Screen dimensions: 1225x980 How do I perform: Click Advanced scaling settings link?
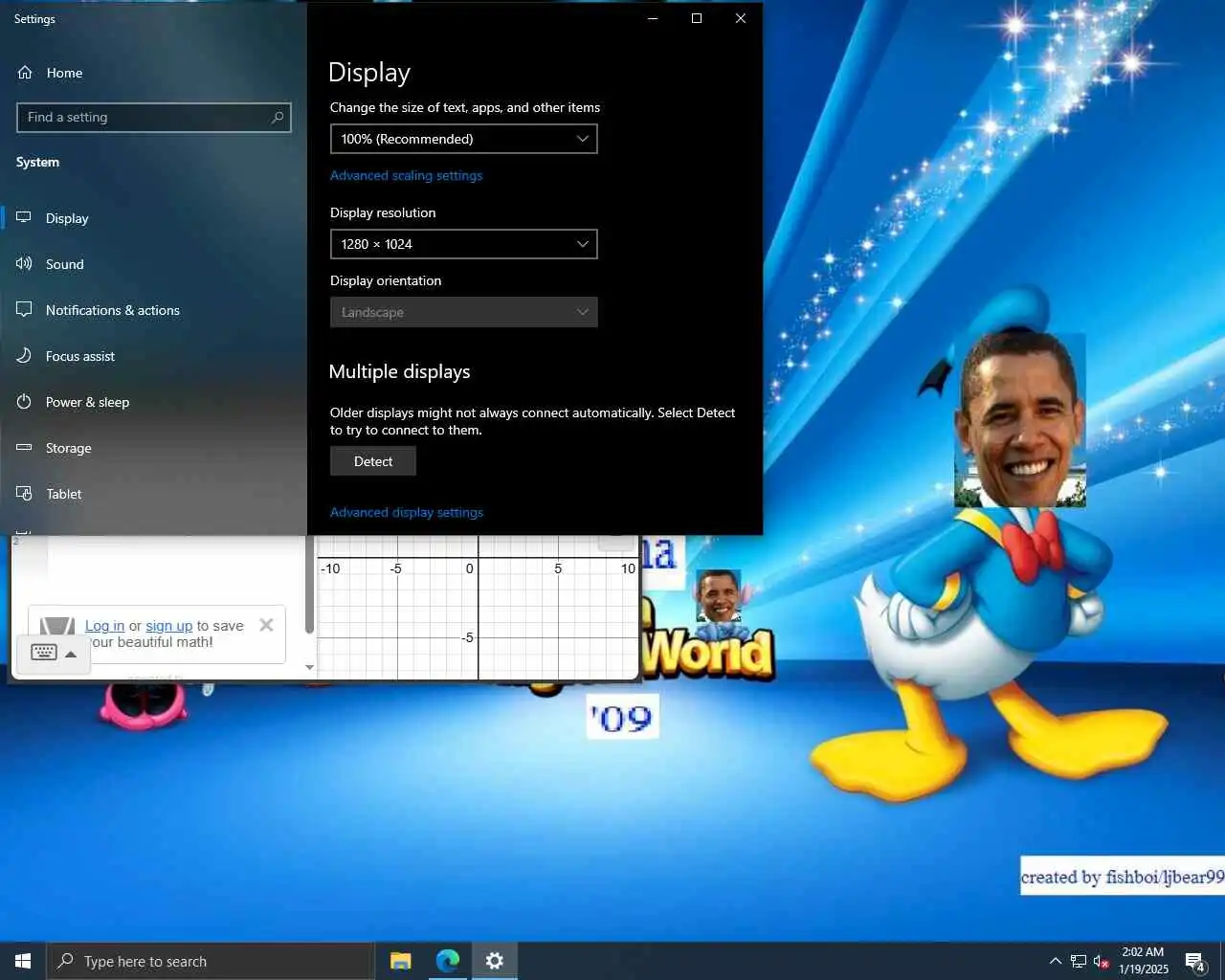tap(406, 175)
